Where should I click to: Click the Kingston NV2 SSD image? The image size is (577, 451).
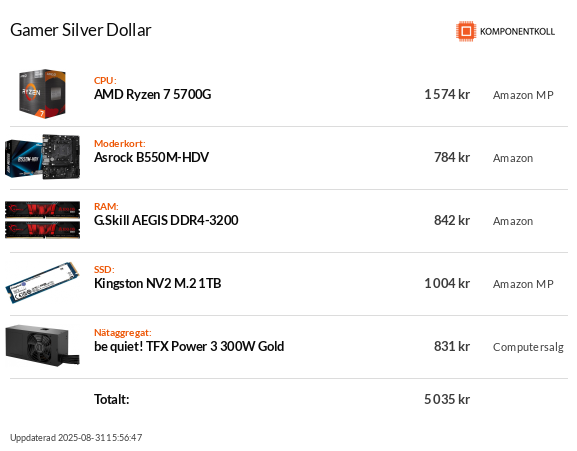[x=42, y=283]
